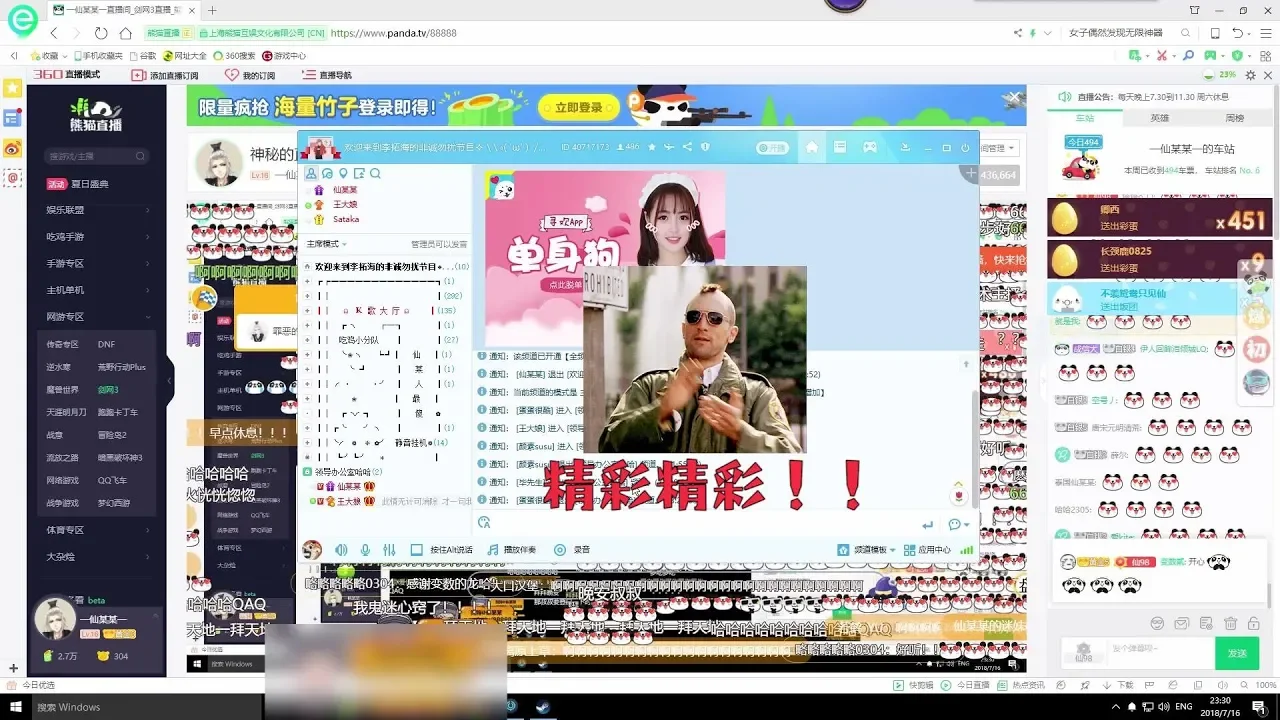Image resolution: width=1280 pixels, height=720 pixels.
Task: Open the 魔兽世界 game category
Action: 62,390
